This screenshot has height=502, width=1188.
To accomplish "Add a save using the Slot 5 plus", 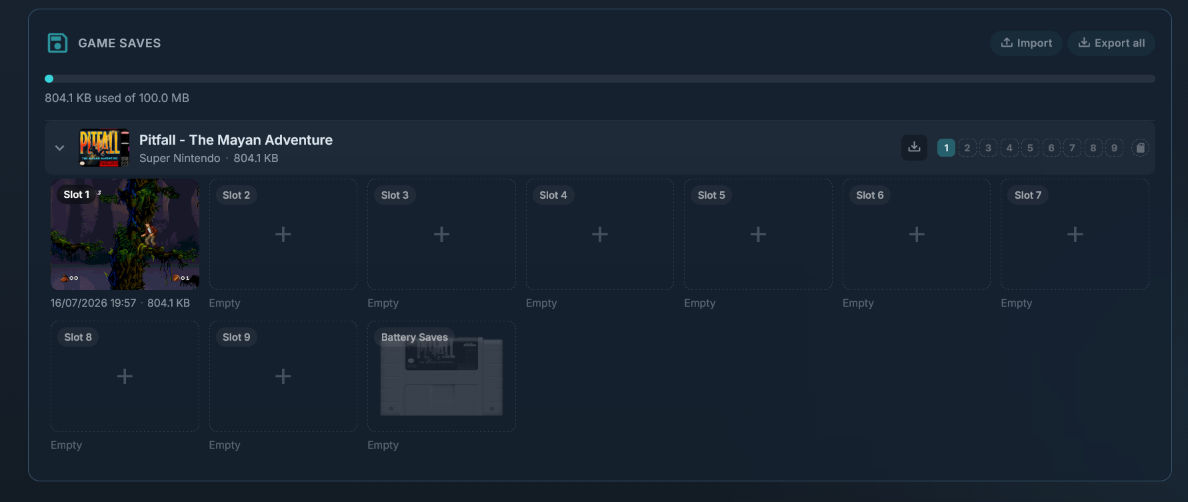I will (x=758, y=234).
